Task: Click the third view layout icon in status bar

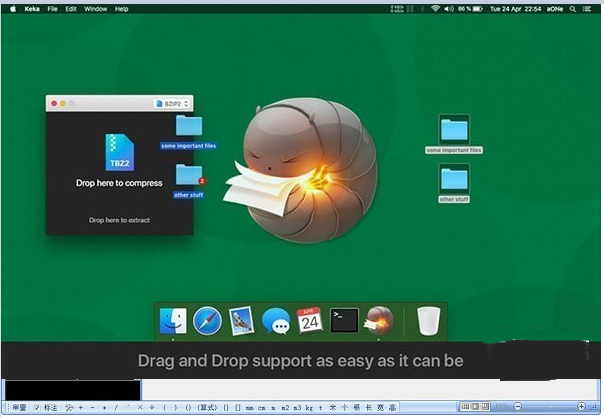Action: [x=485, y=406]
